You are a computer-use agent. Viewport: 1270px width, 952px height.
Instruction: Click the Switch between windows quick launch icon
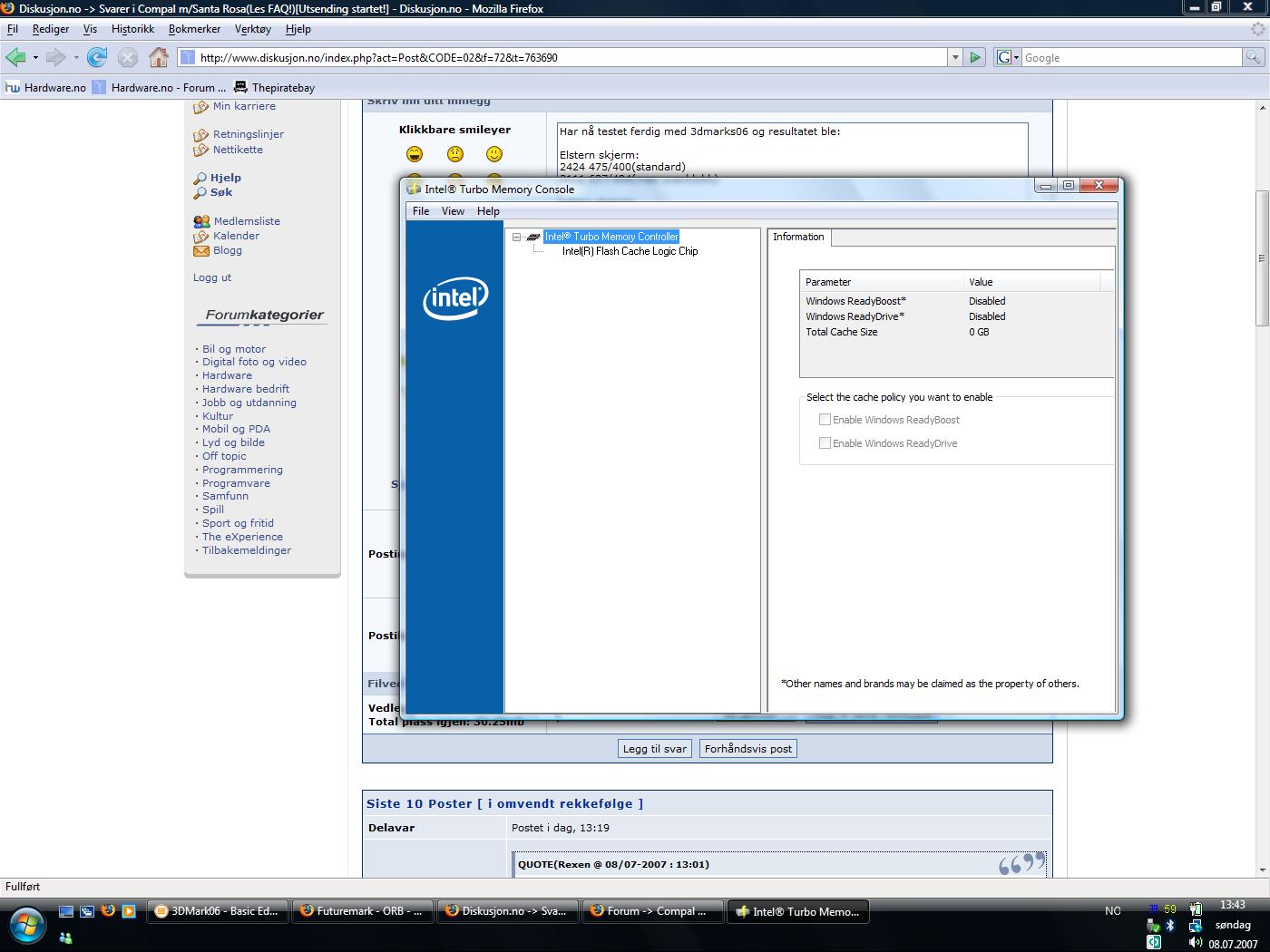(x=87, y=911)
